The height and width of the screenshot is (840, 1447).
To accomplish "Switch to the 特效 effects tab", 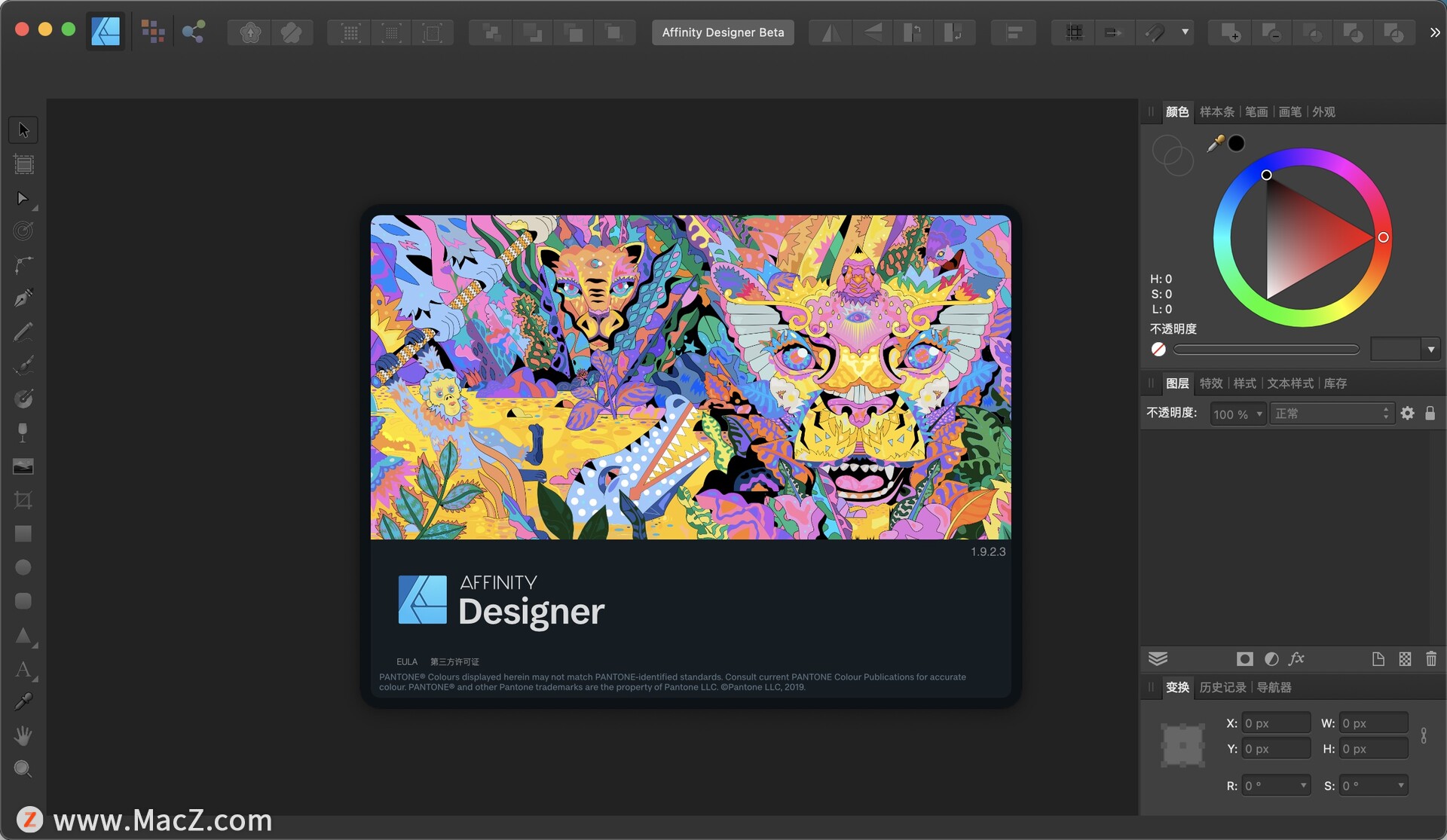I will [x=1211, y=383].
